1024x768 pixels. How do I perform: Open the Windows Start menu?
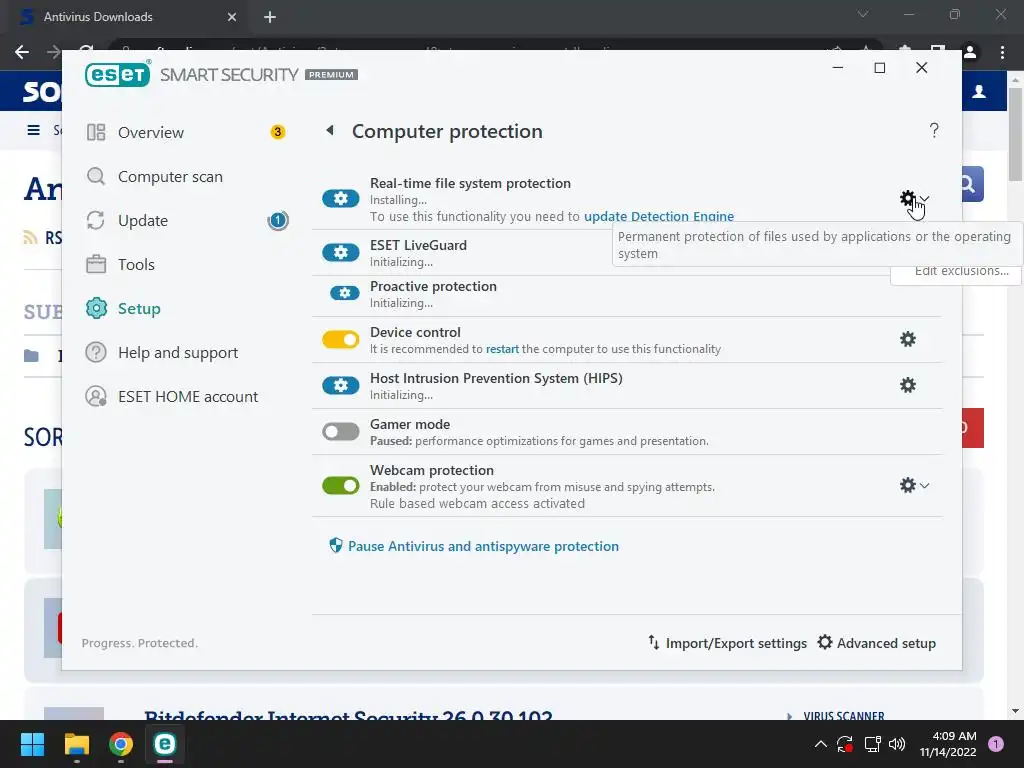pos(32,744)
